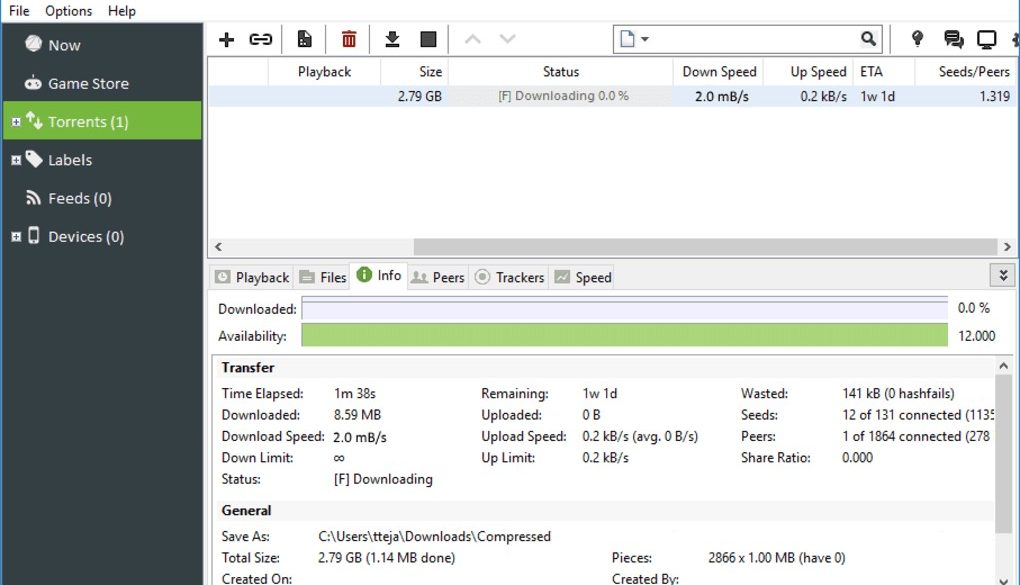Screen dimensions: 1020x585
Task: Stop the torrent with the square icon
Action: click(x=428, y=39)
